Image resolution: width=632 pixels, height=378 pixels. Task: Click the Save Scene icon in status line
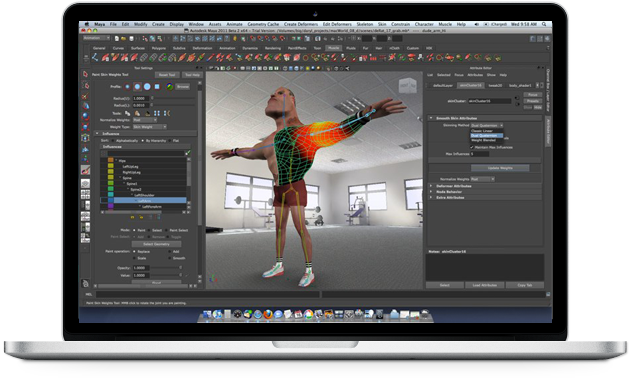[x=131, y=39]
